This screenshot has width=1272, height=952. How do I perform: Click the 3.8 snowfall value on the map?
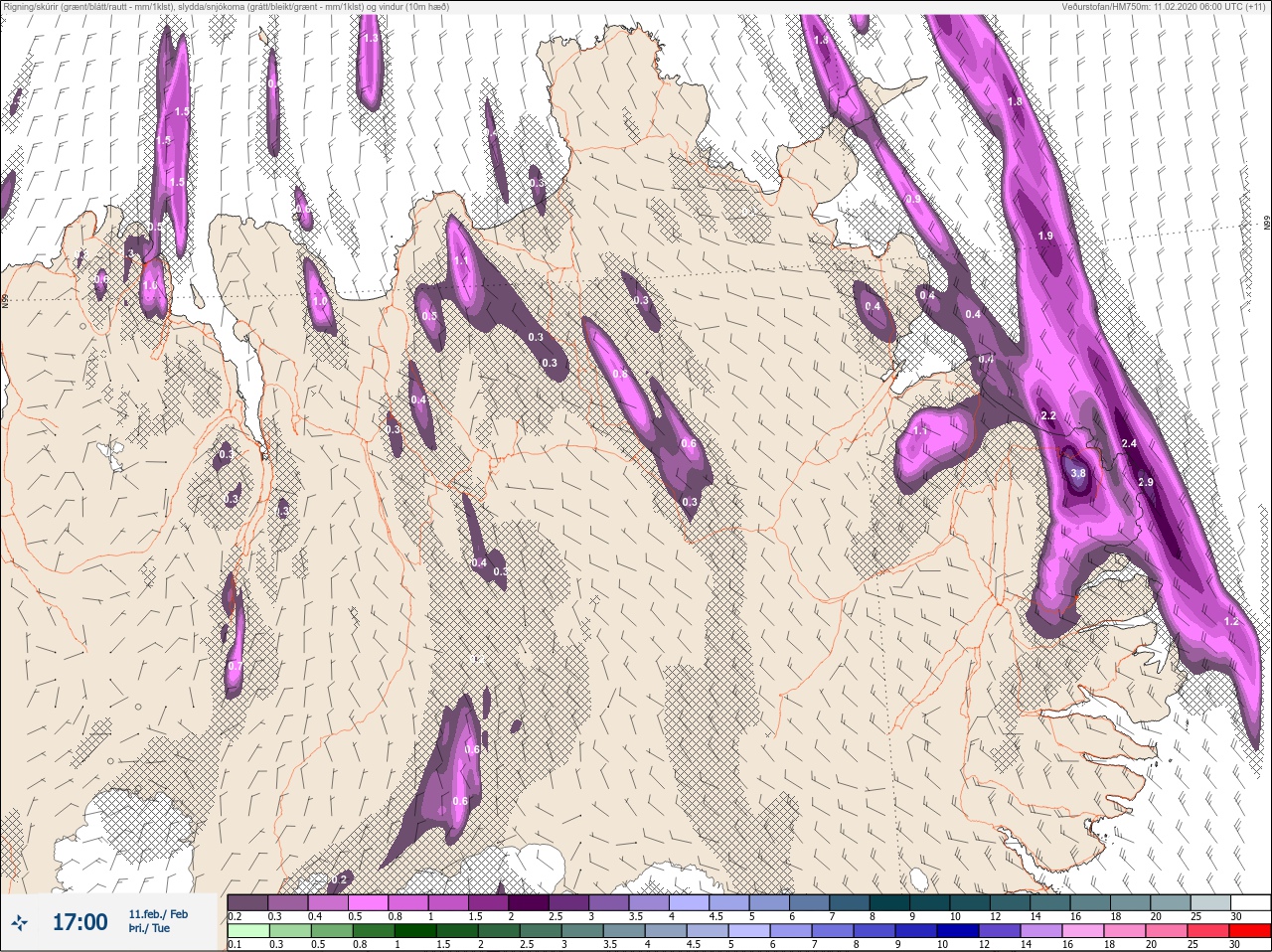1078,474
